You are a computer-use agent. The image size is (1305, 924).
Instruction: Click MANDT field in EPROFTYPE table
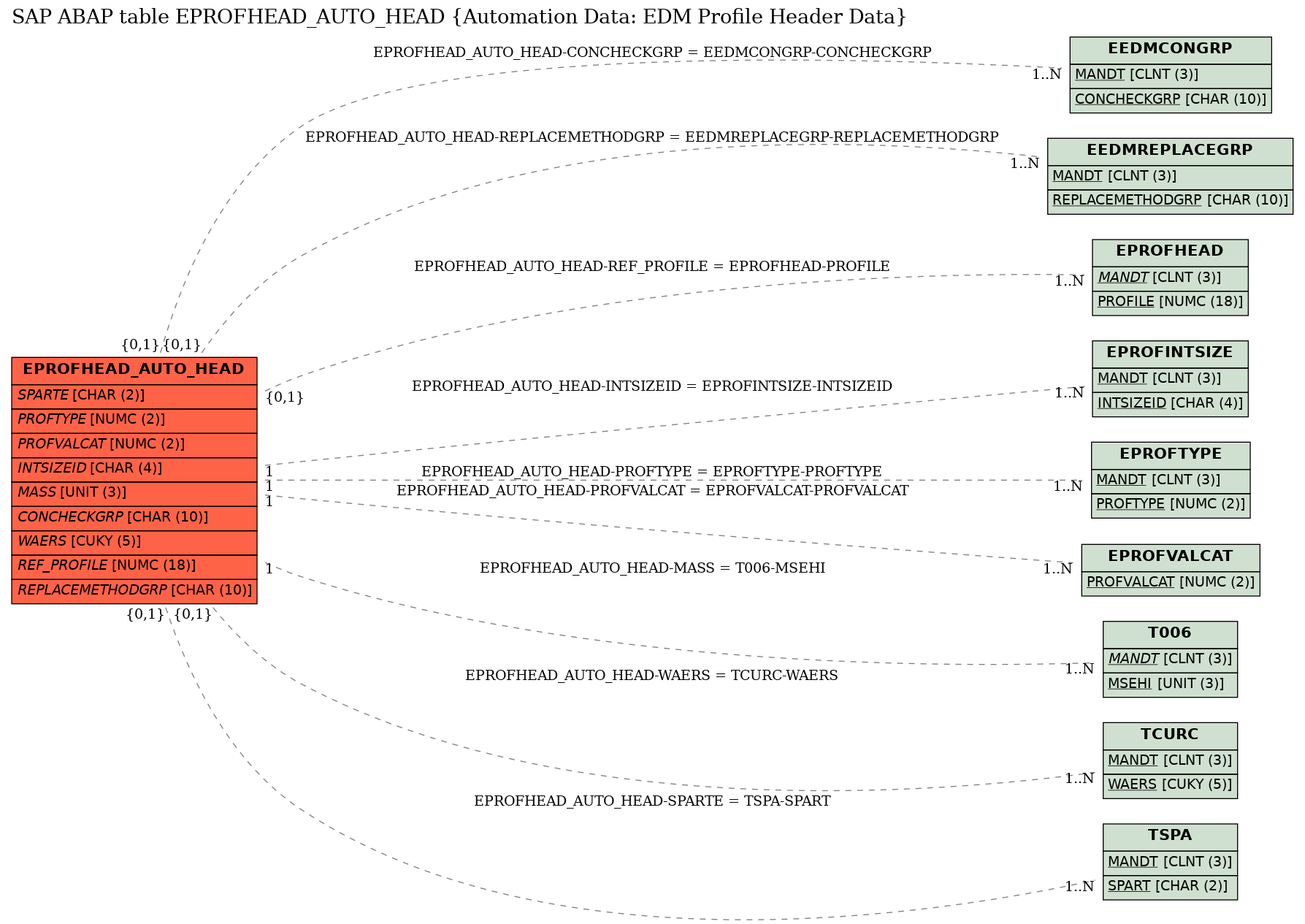(1171, 481)
